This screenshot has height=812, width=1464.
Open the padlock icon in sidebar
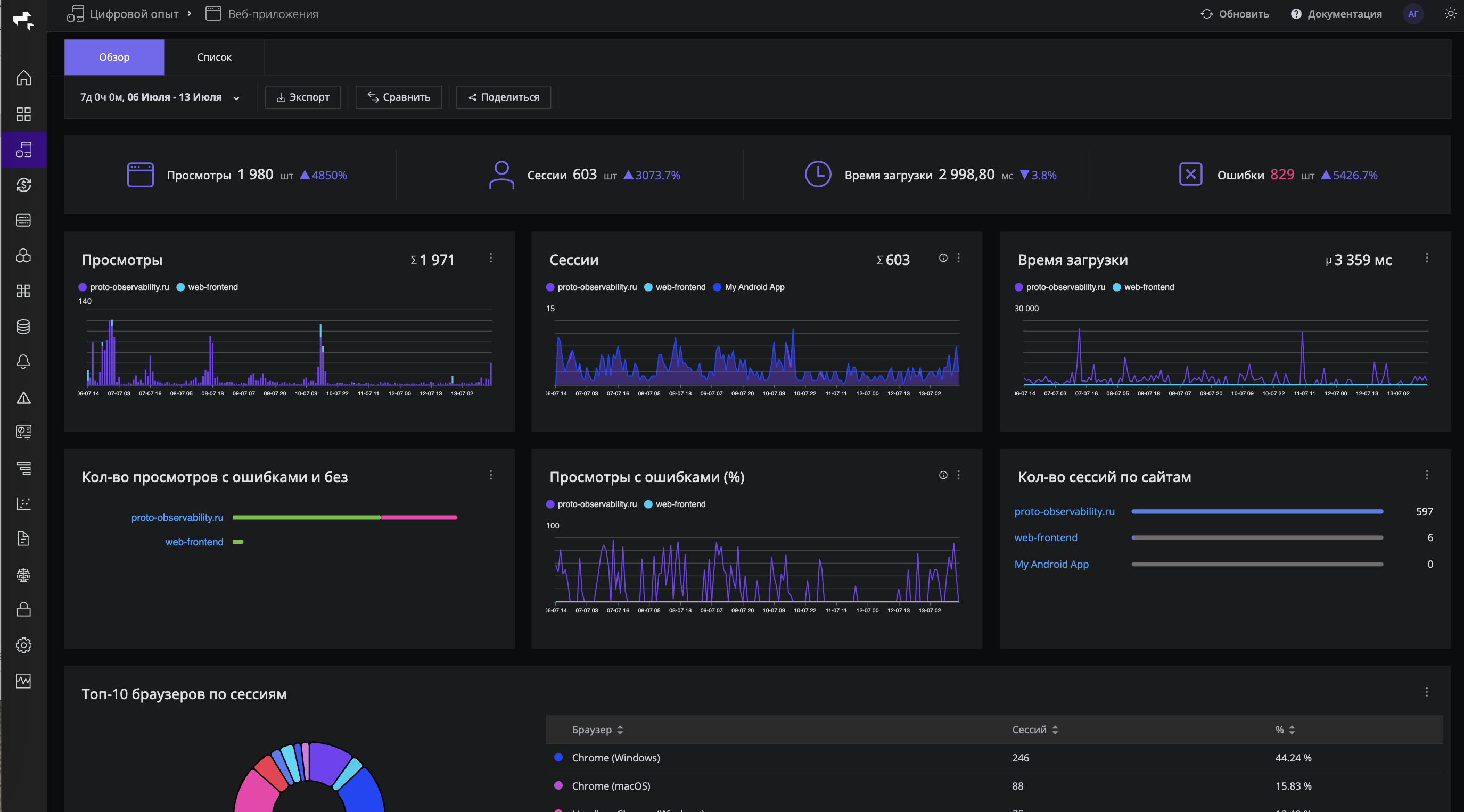[x=23, y=610]
